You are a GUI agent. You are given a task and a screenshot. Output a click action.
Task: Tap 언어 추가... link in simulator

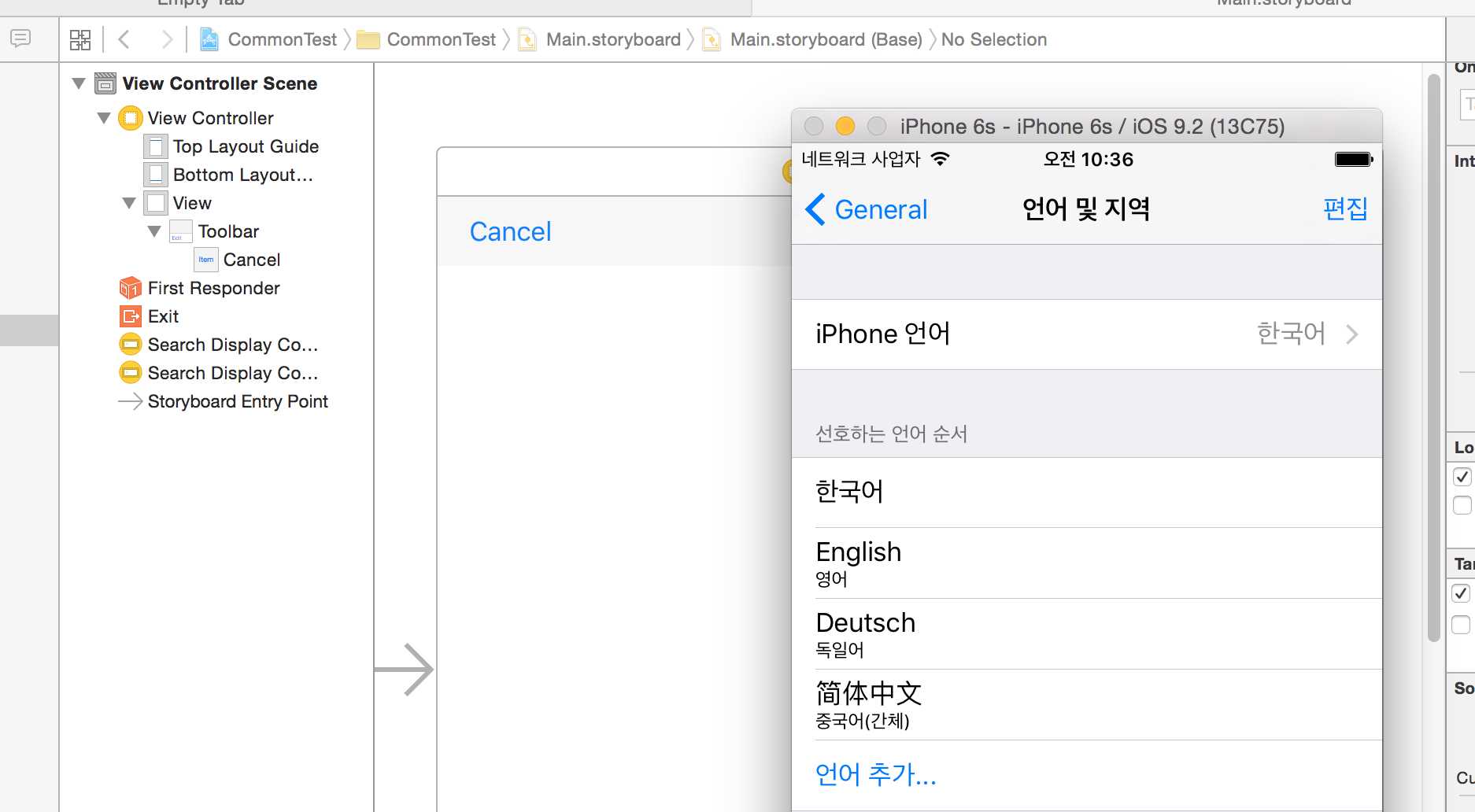point(876,774)
